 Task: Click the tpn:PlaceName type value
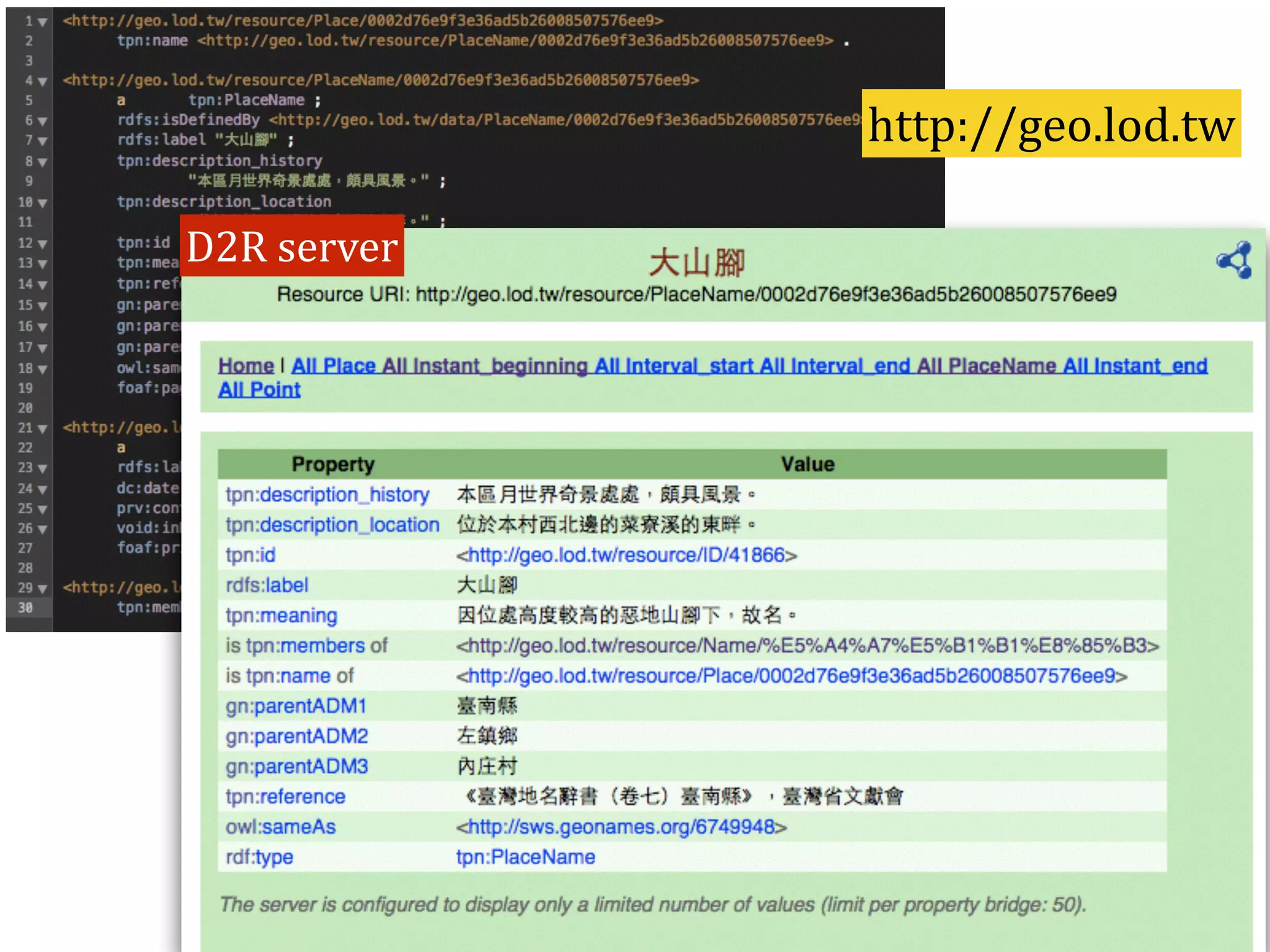pos(525,857)
